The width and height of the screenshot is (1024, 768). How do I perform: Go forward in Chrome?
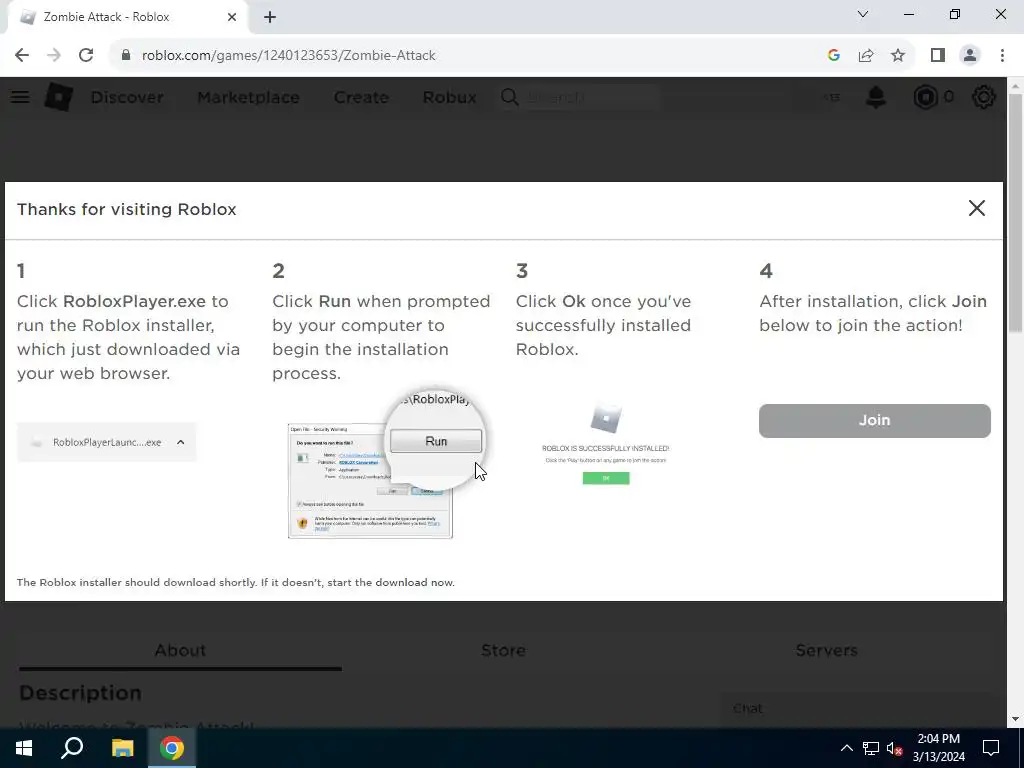[x=54, y=56]
